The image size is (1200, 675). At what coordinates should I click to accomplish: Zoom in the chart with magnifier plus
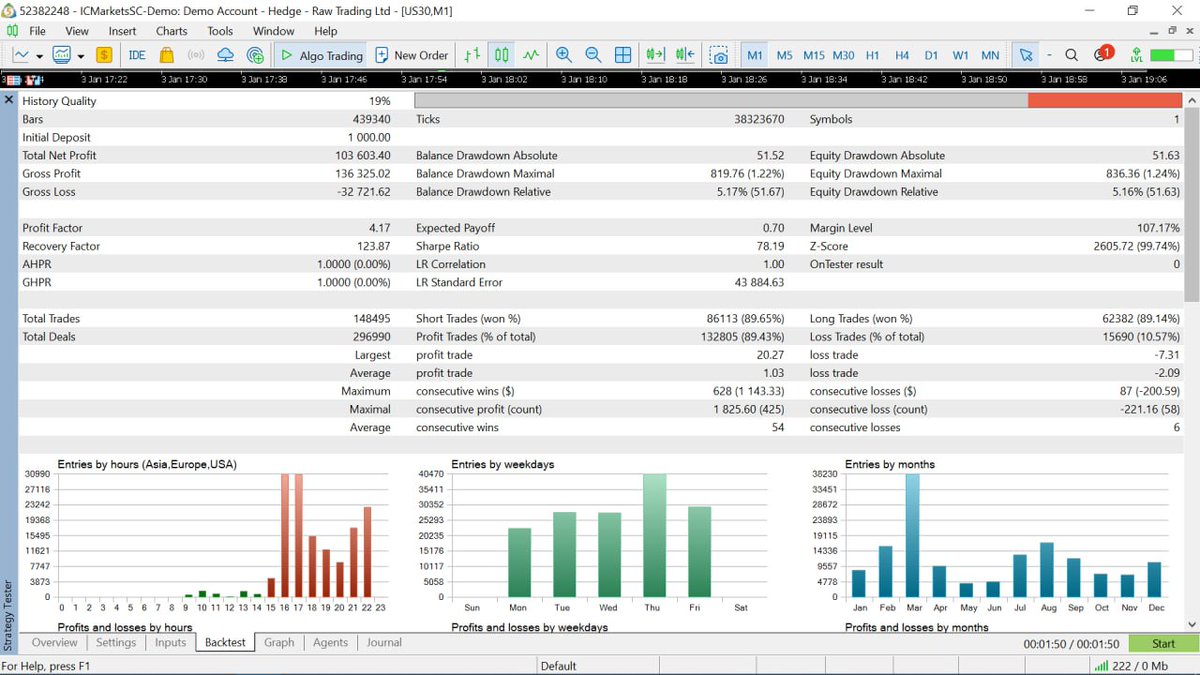(x=564, y=55)
